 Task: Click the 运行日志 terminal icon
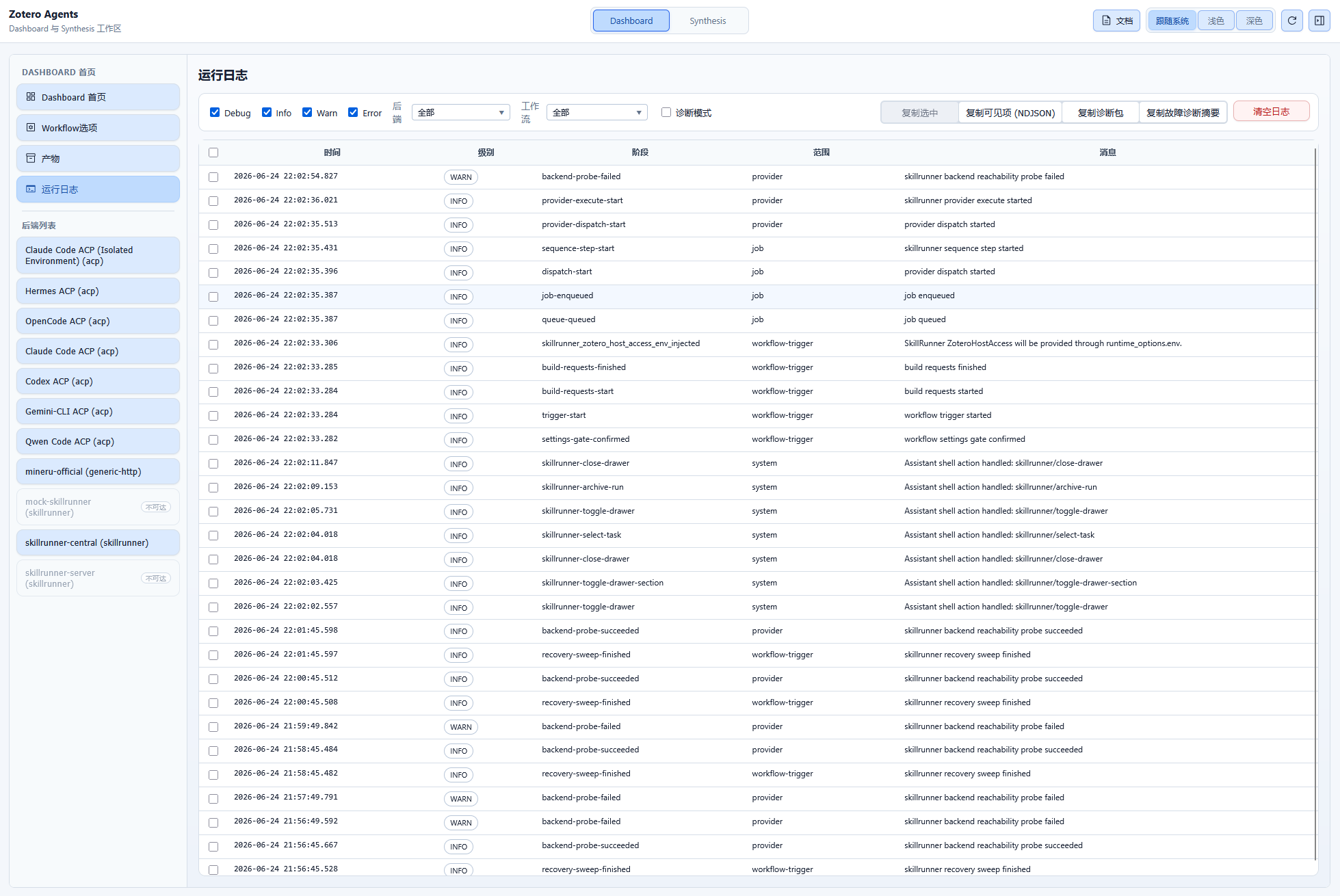click(31, 189)
